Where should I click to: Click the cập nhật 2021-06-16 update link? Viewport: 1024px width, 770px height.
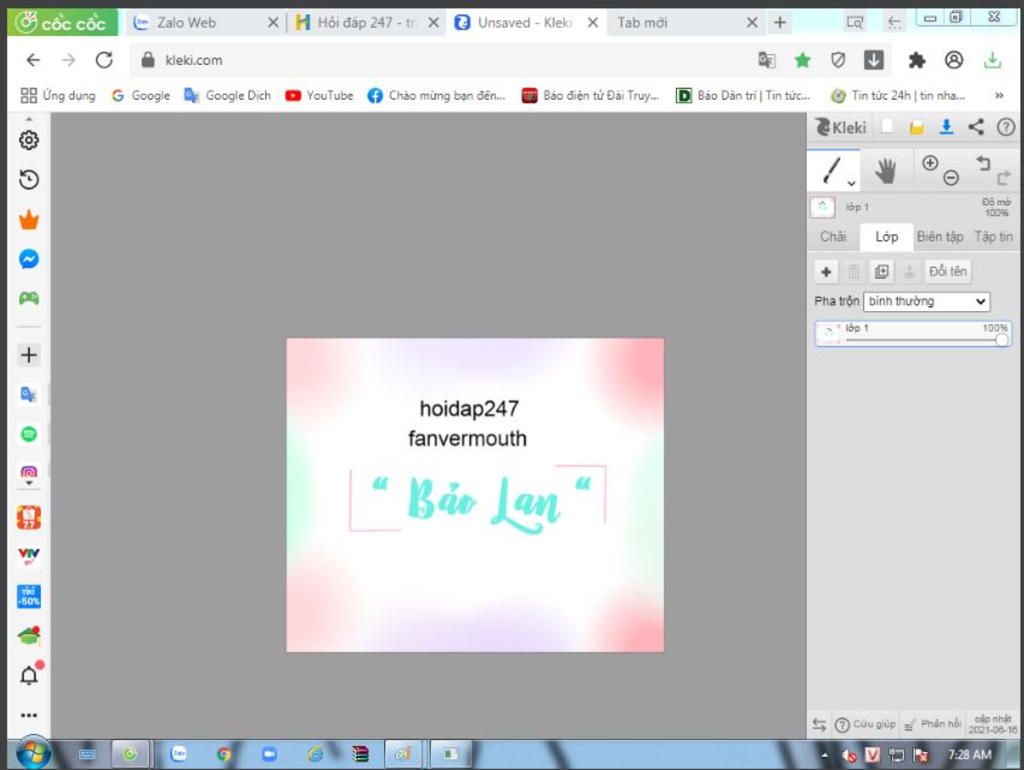pos(993,724)
